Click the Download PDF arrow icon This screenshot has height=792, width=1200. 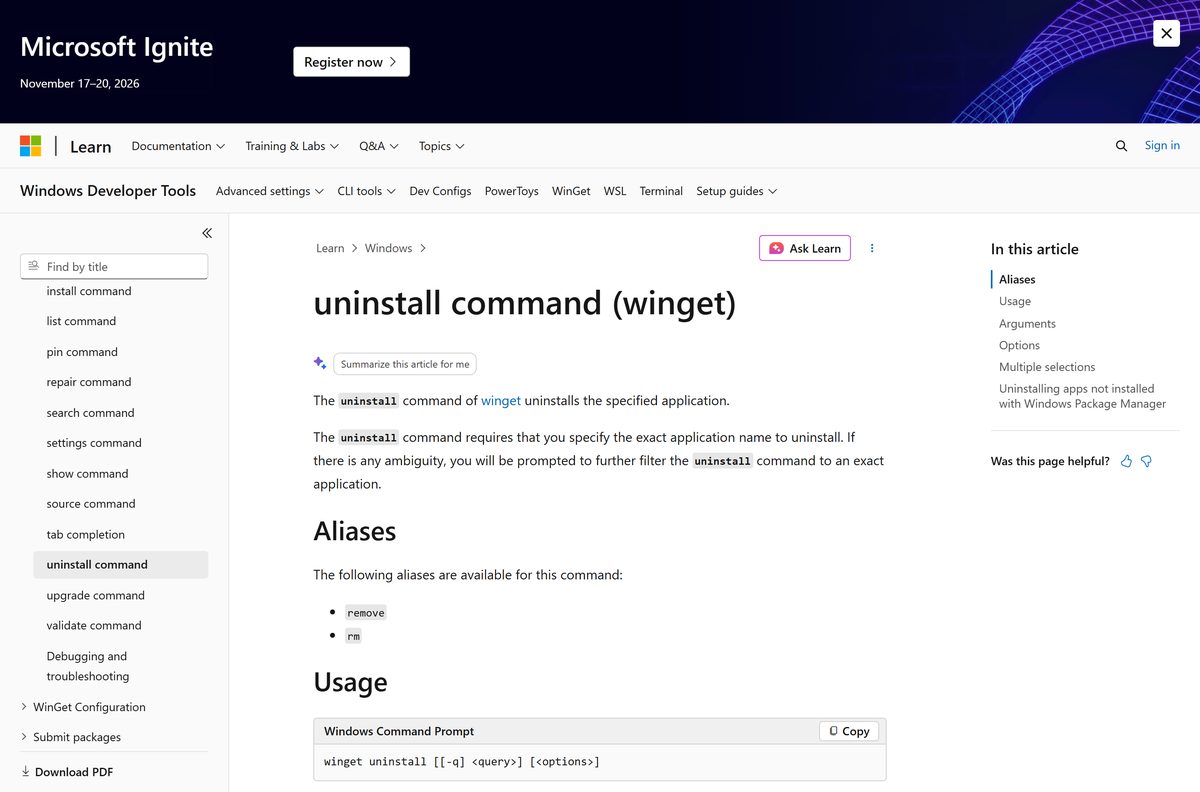click(26, 772)
